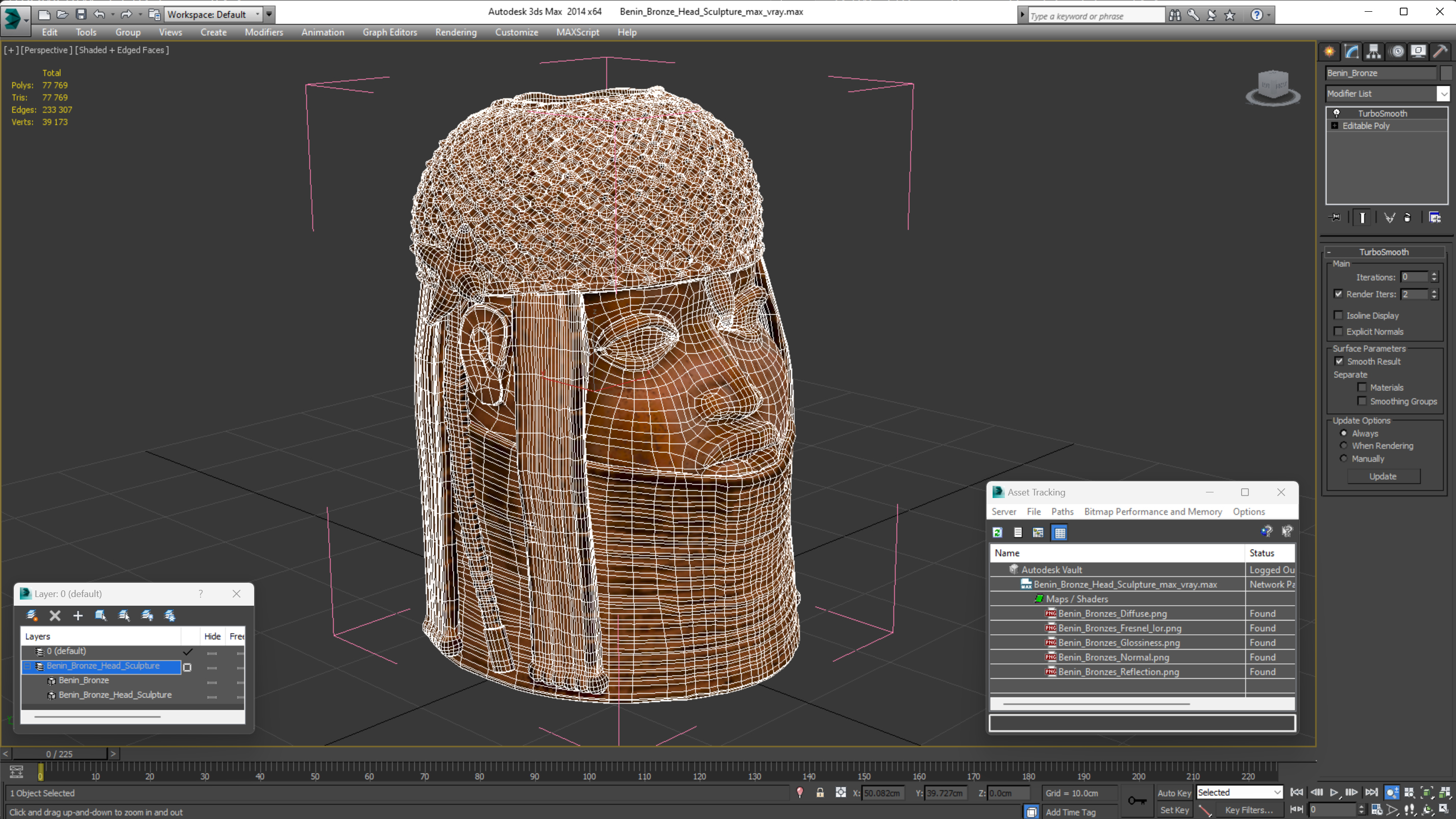Click Go to Start playback button
Image resolution: width=1456 pixels, height=819 pixels.
pyautogui.click(x=1297, y=792)
